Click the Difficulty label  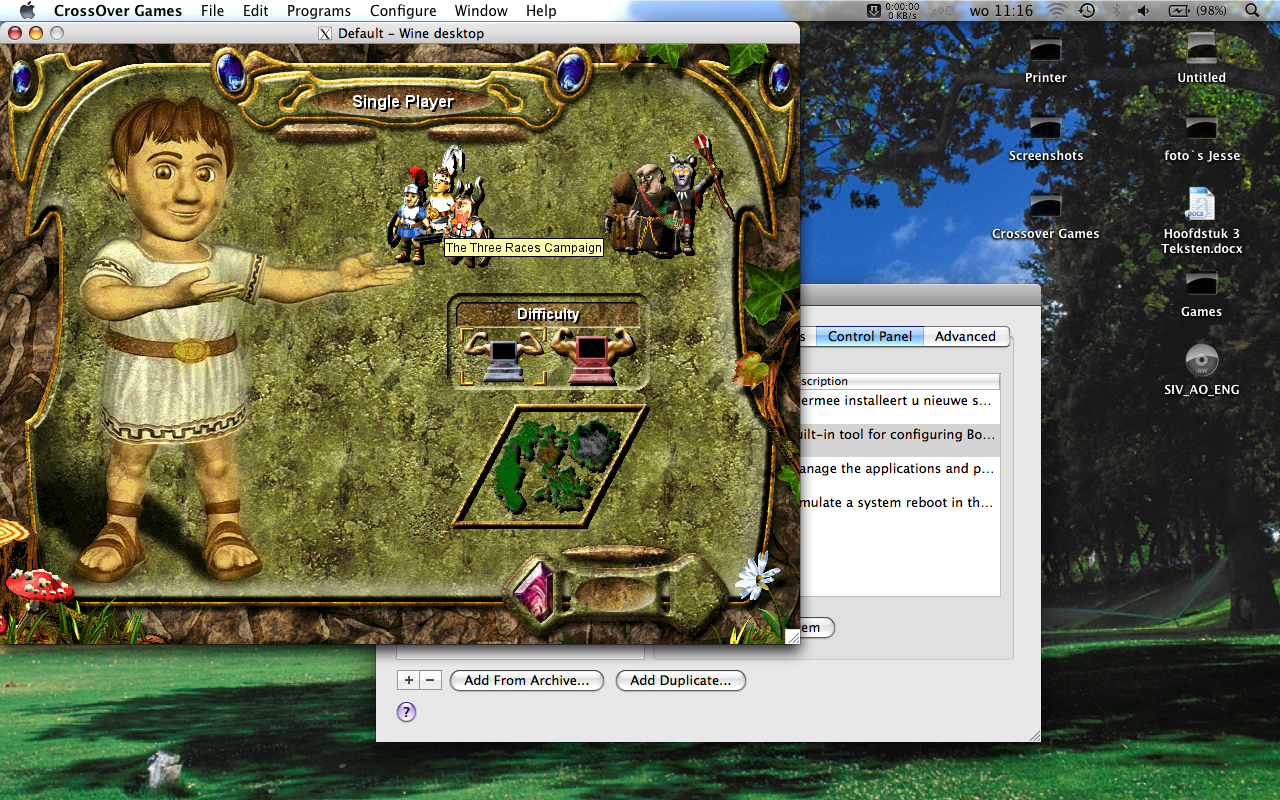(x=548, y=314)
